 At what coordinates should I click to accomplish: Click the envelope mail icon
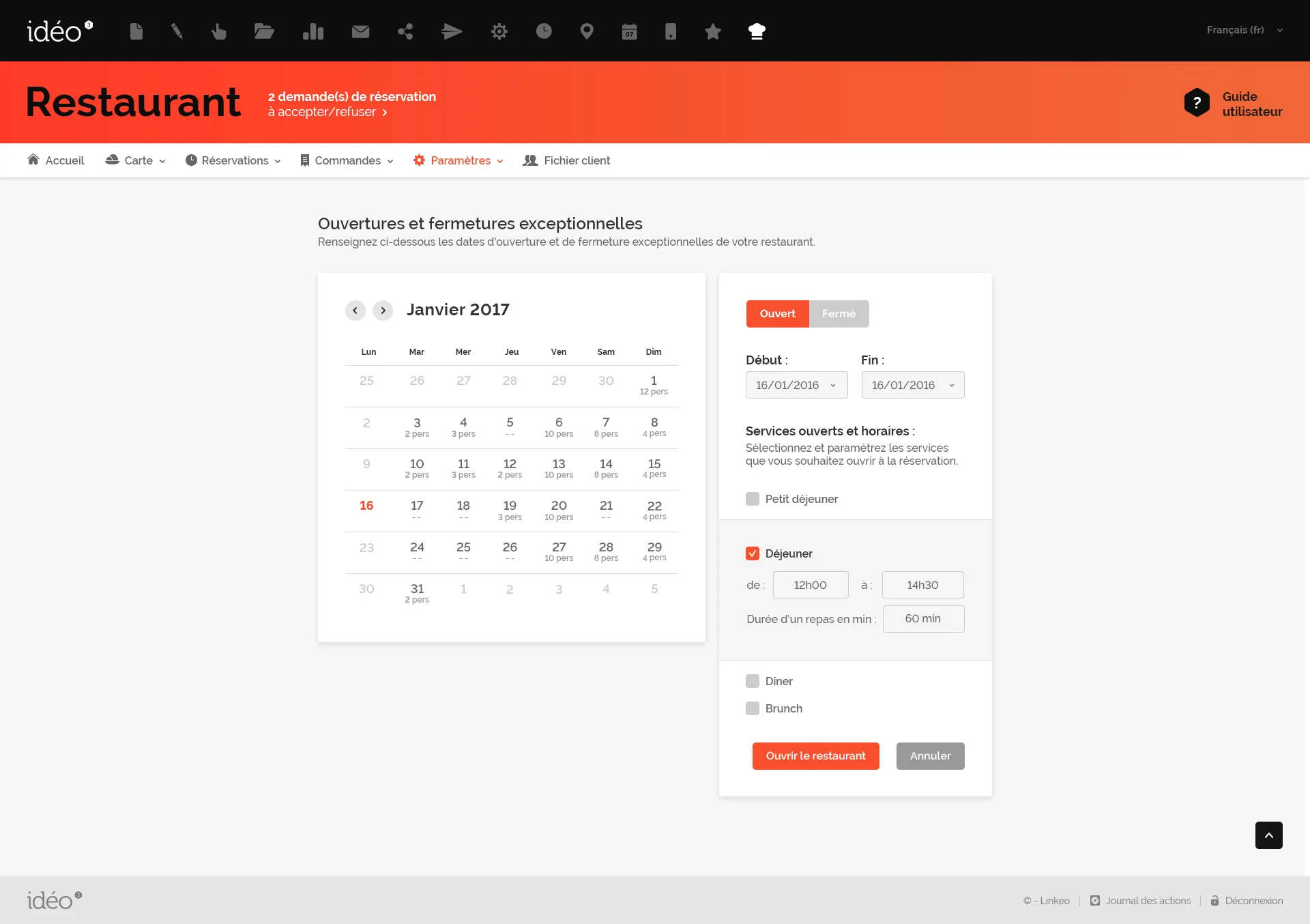click(x=360, y=31)
